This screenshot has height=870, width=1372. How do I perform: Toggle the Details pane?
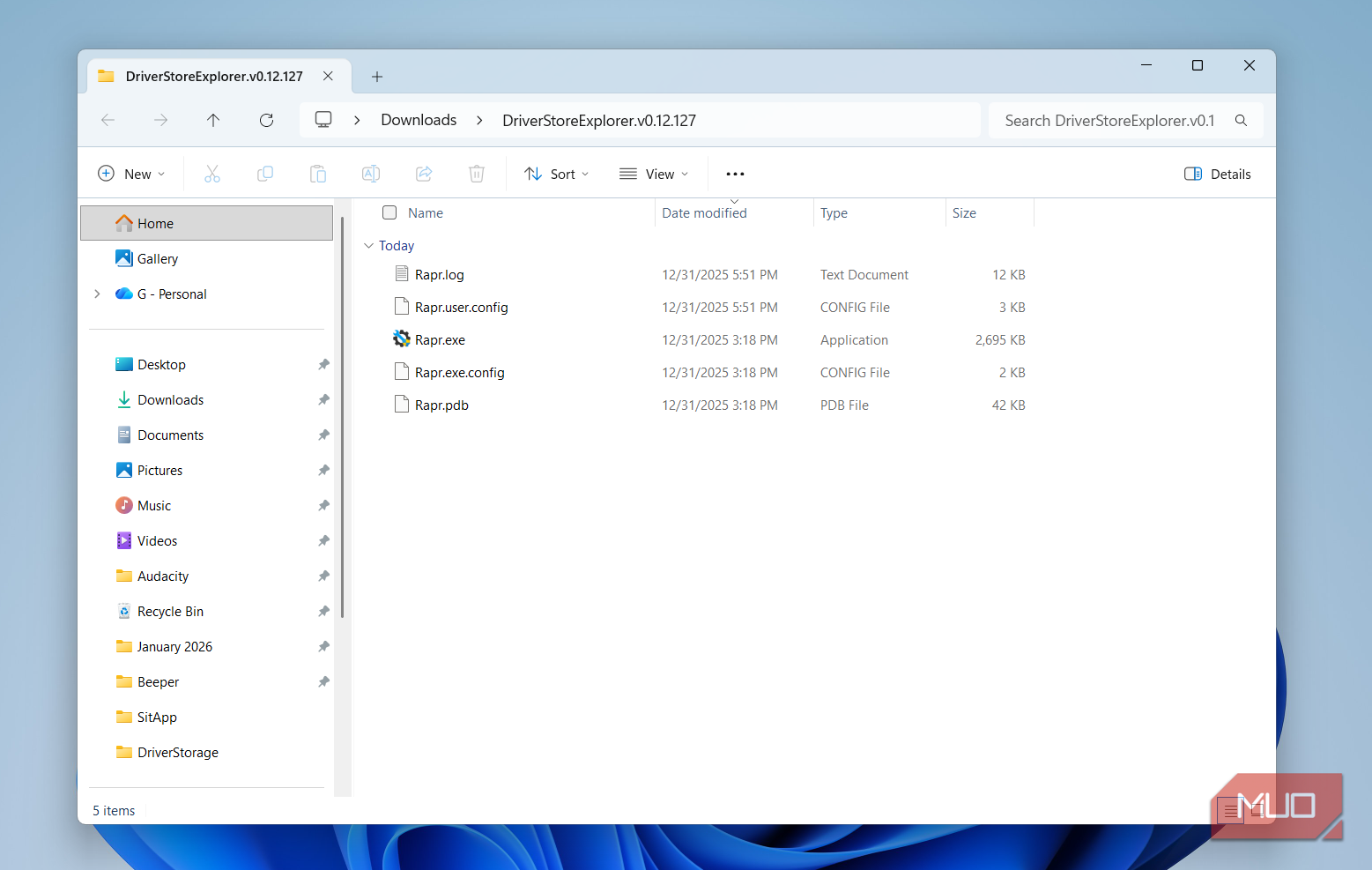(x=1217, y=174)
